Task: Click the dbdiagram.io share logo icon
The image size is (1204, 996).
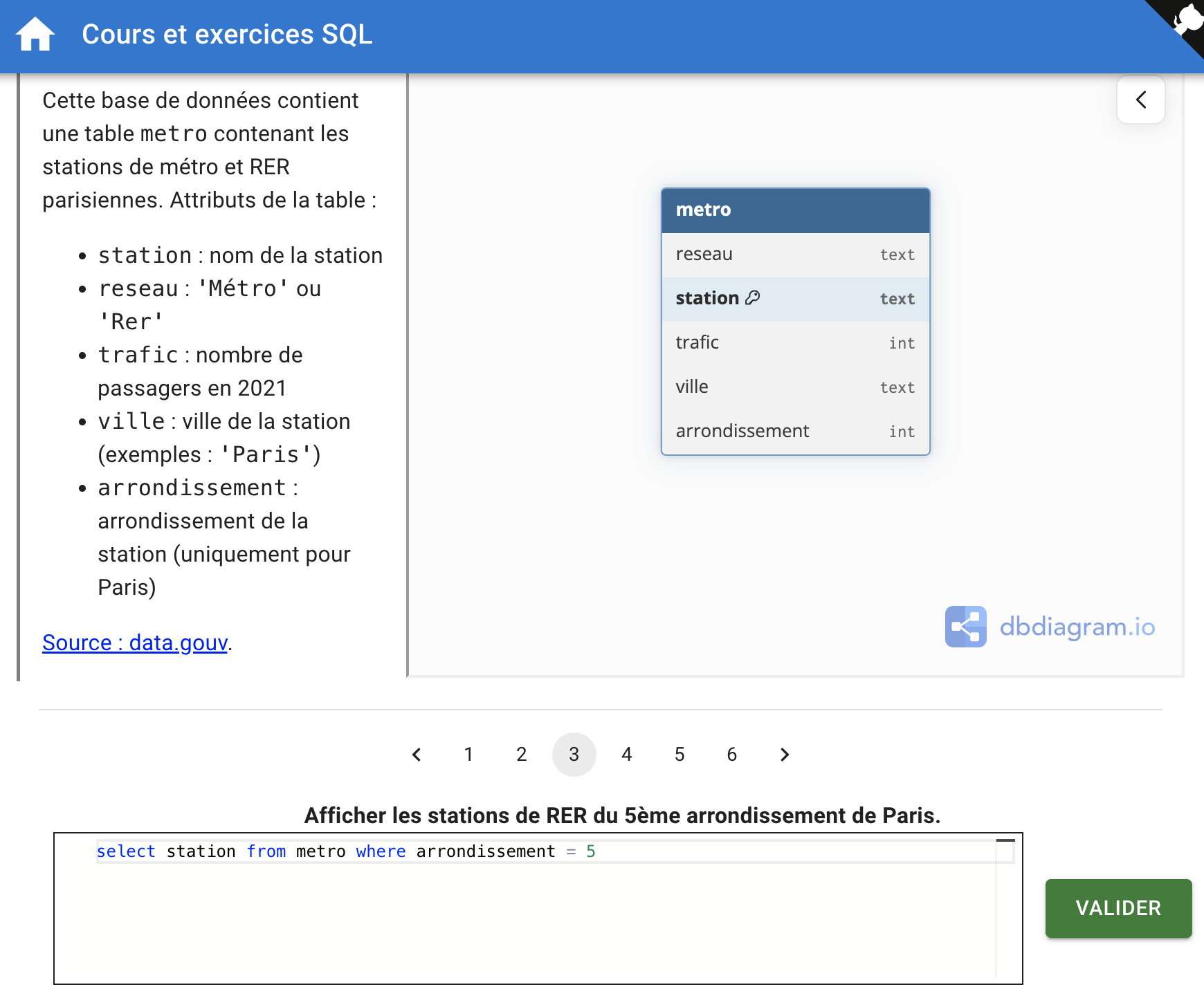Action: tap(965, 627)
